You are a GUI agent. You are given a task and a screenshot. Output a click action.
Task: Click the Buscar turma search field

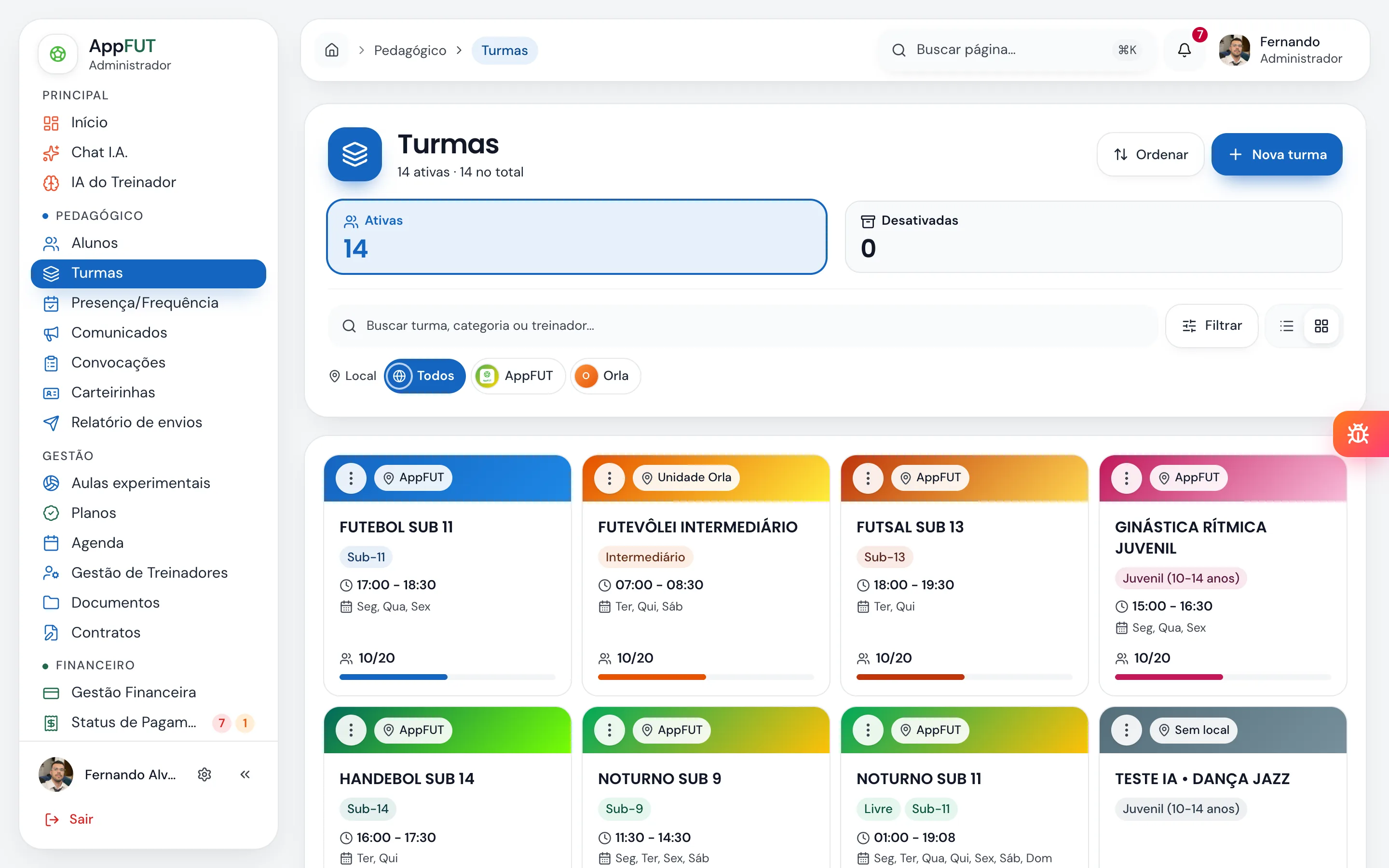743,326
